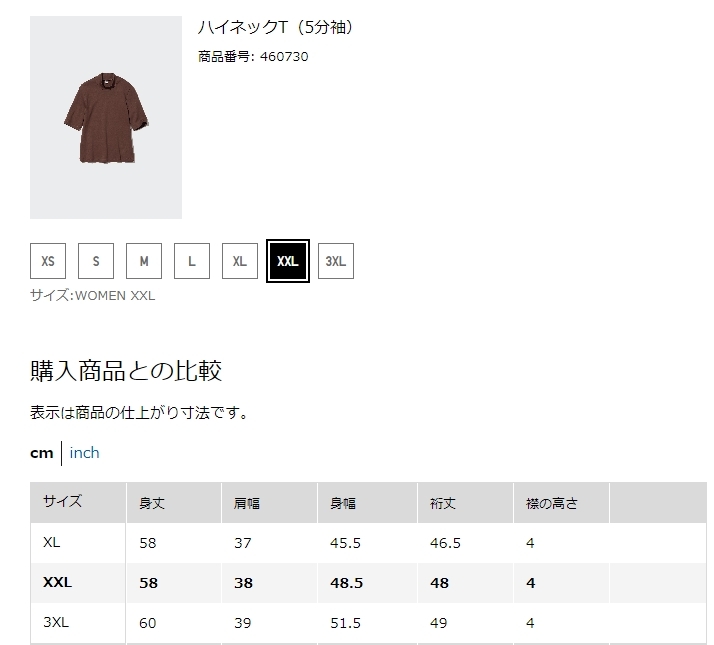Select the XL row in size table

52,543
